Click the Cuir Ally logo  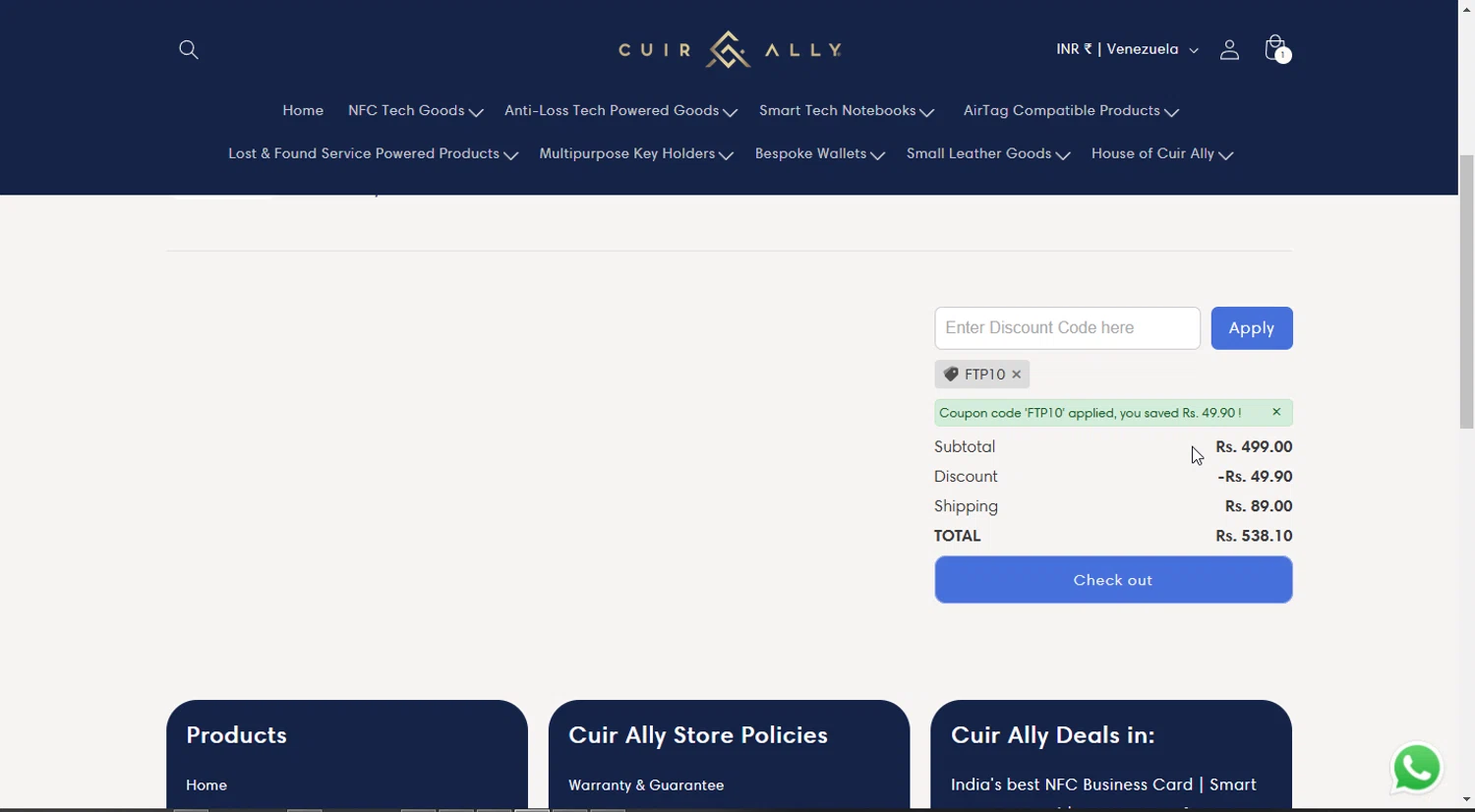click(730, 49)
